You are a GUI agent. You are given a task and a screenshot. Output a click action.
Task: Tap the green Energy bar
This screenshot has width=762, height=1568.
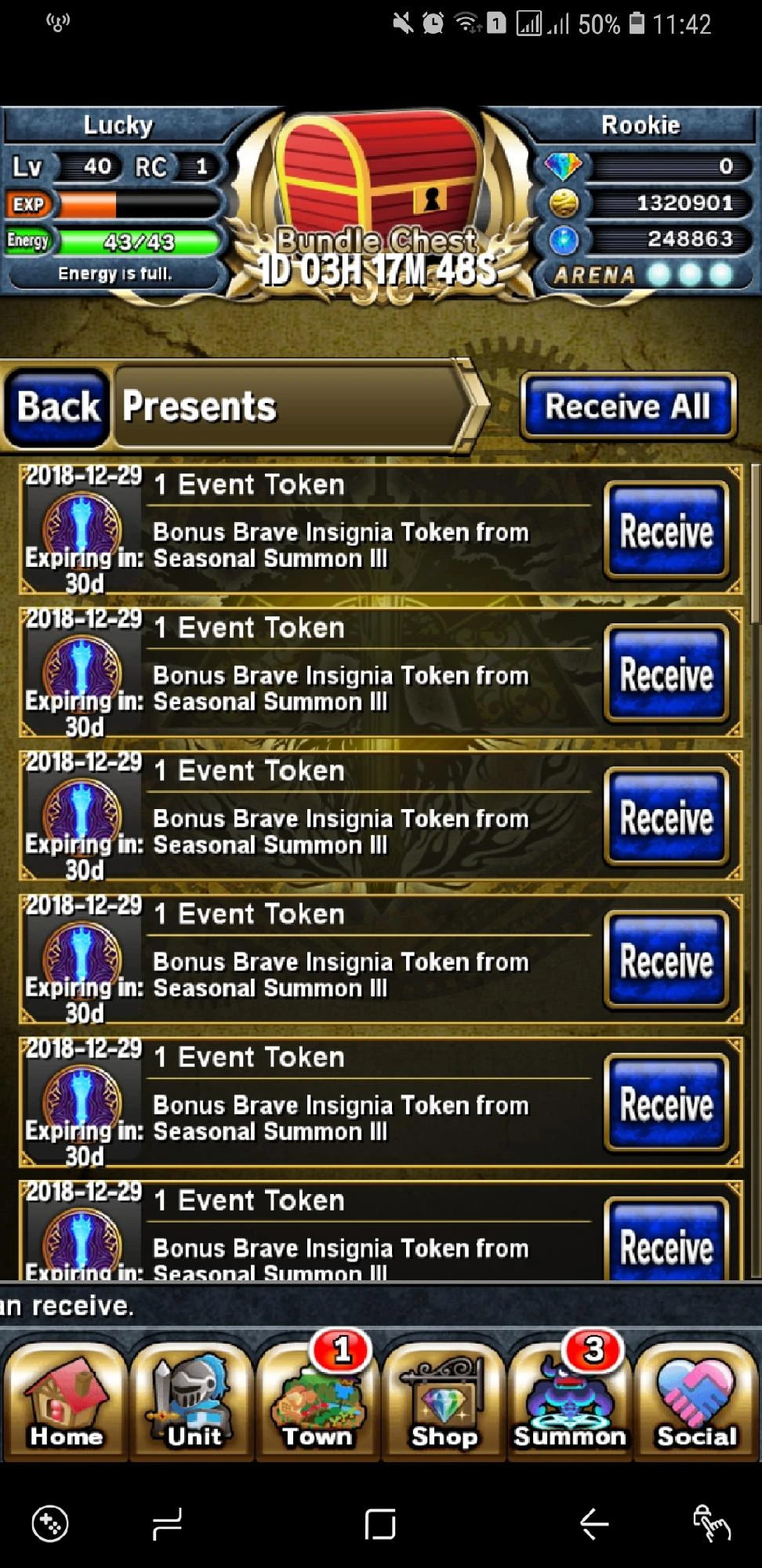pos(140,241)
